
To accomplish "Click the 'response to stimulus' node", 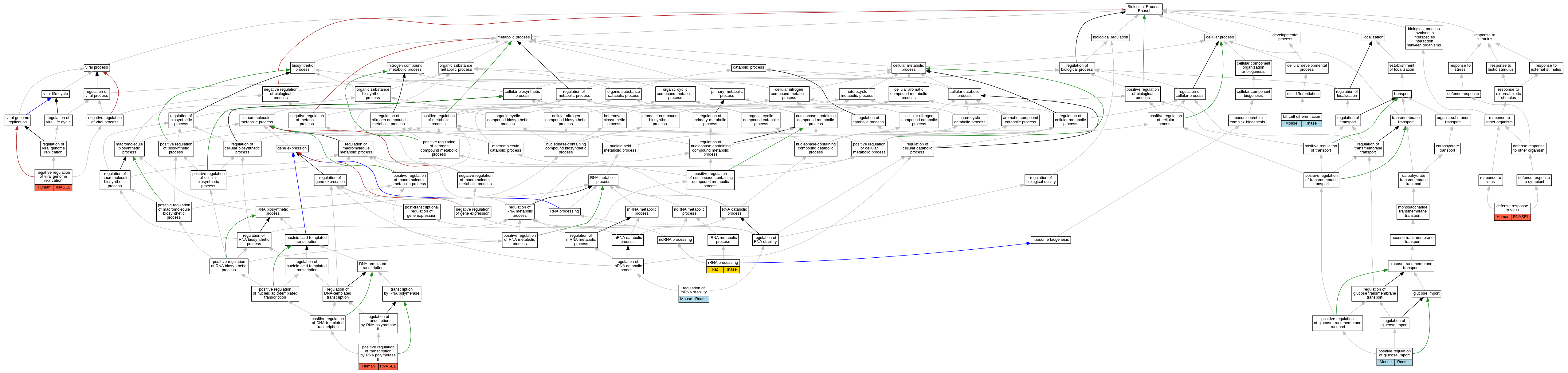I will [1485, 37].
